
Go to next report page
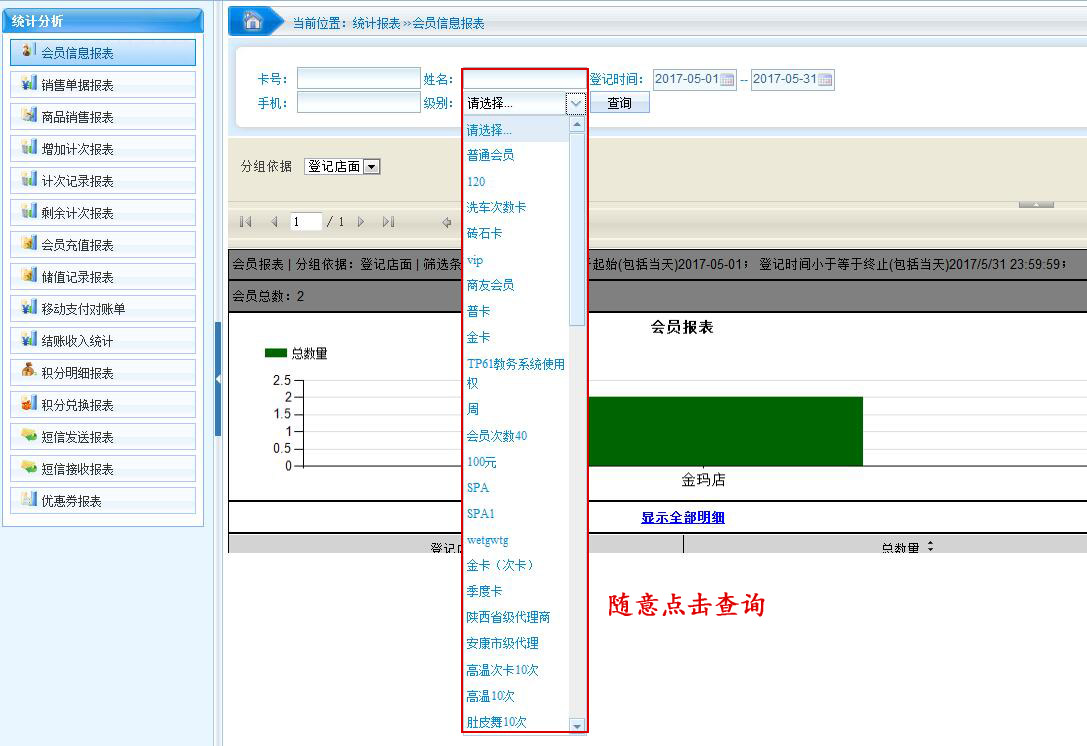click(361, 222)
